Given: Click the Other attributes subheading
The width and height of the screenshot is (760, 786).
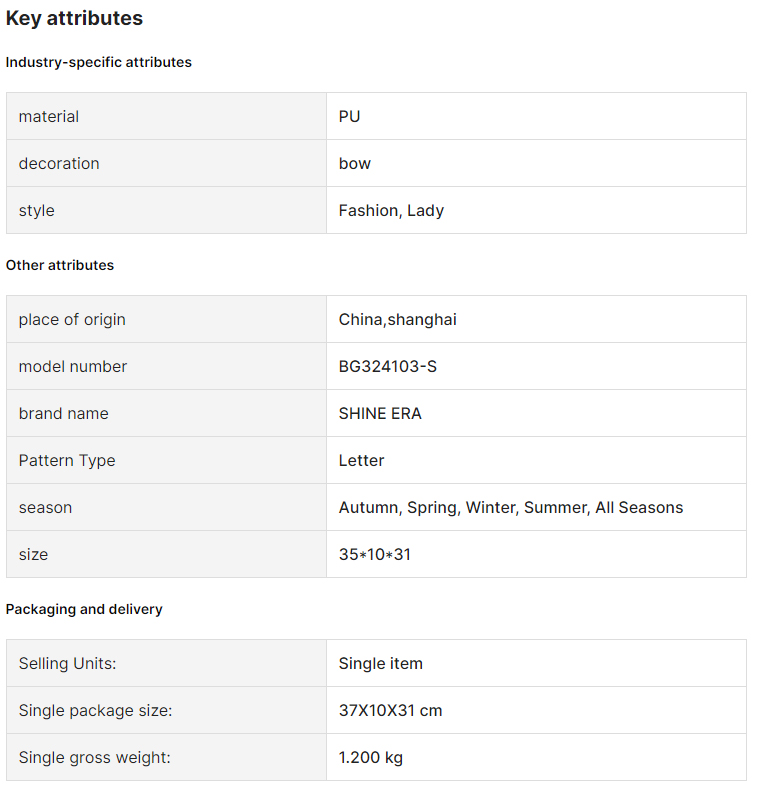Looking at the screenshot, I should click(60, 265).
